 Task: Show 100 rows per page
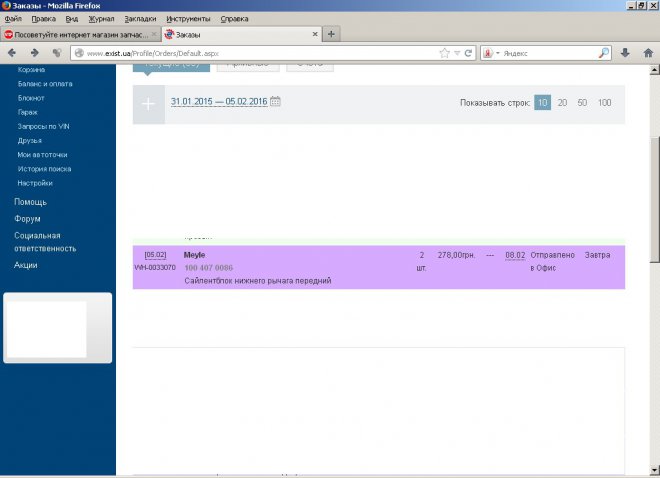tap(605, 103)
